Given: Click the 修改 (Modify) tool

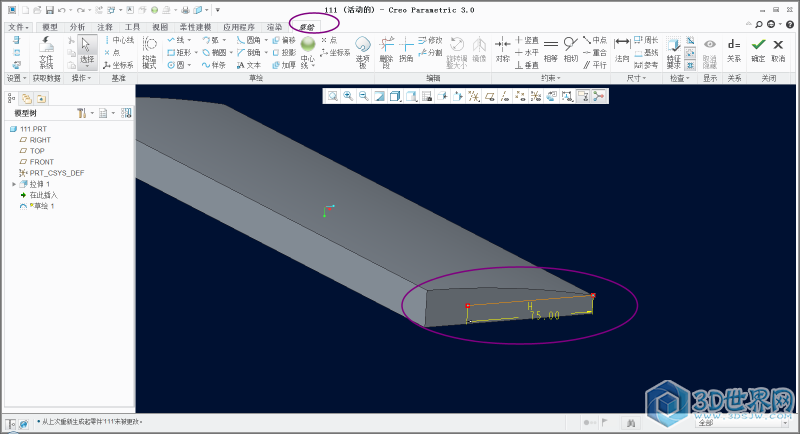Looking at the screenshot, I should click(430, 40).
